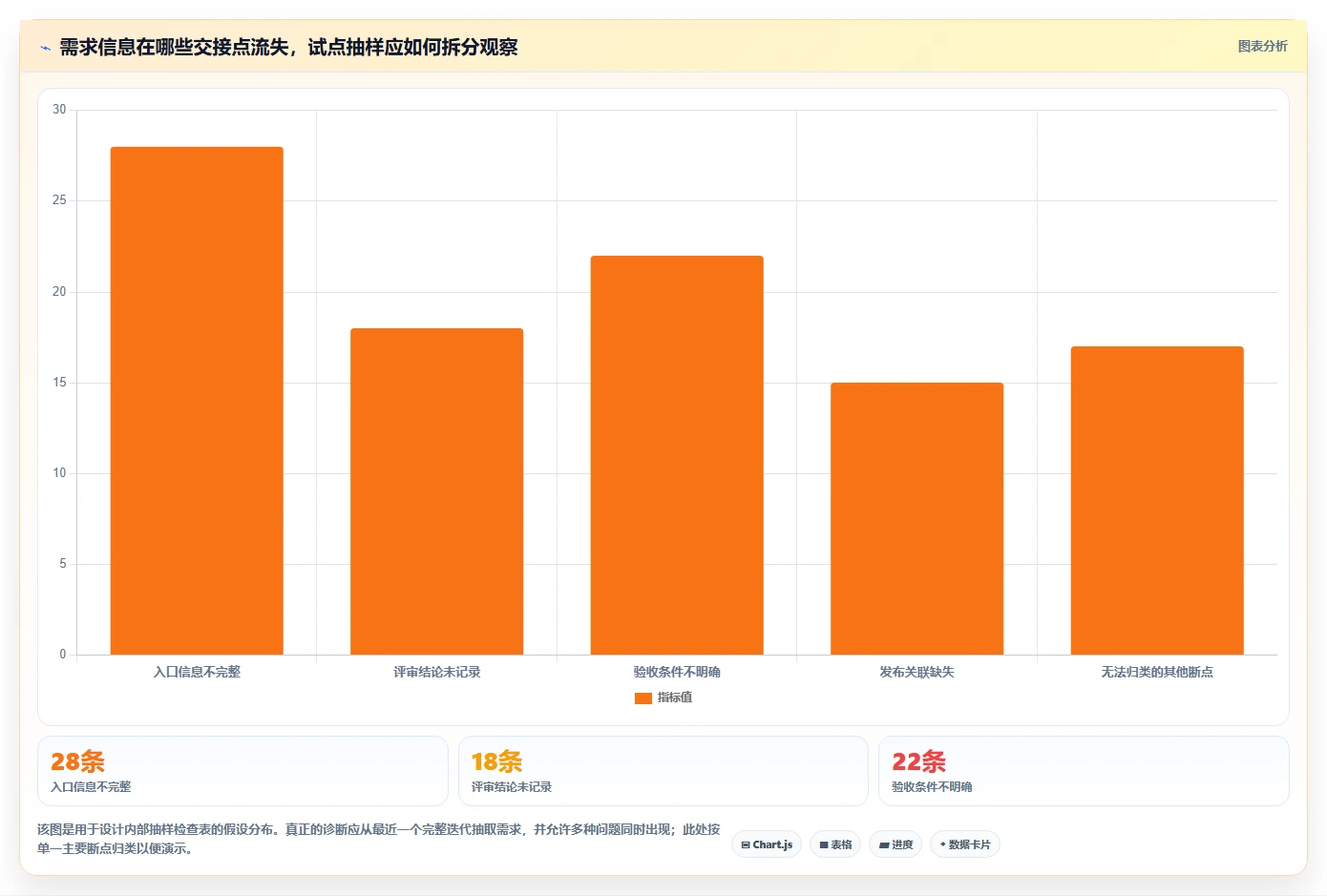Open the 18条 data card
Image resolution: width=1327 pixels, height=896 pixels.
tap(663, 771)
